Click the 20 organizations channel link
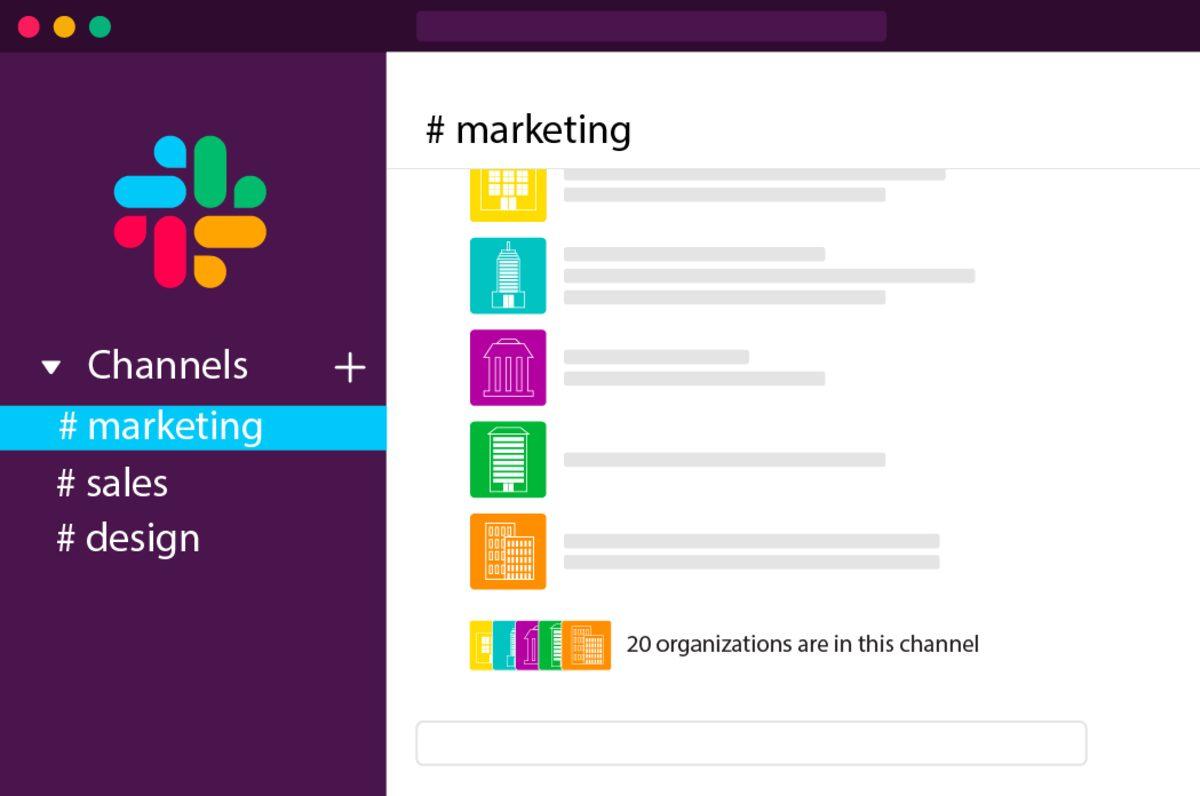Image resolution: width=1200 pixels, height=796 pixels. (x=801, y=645)
